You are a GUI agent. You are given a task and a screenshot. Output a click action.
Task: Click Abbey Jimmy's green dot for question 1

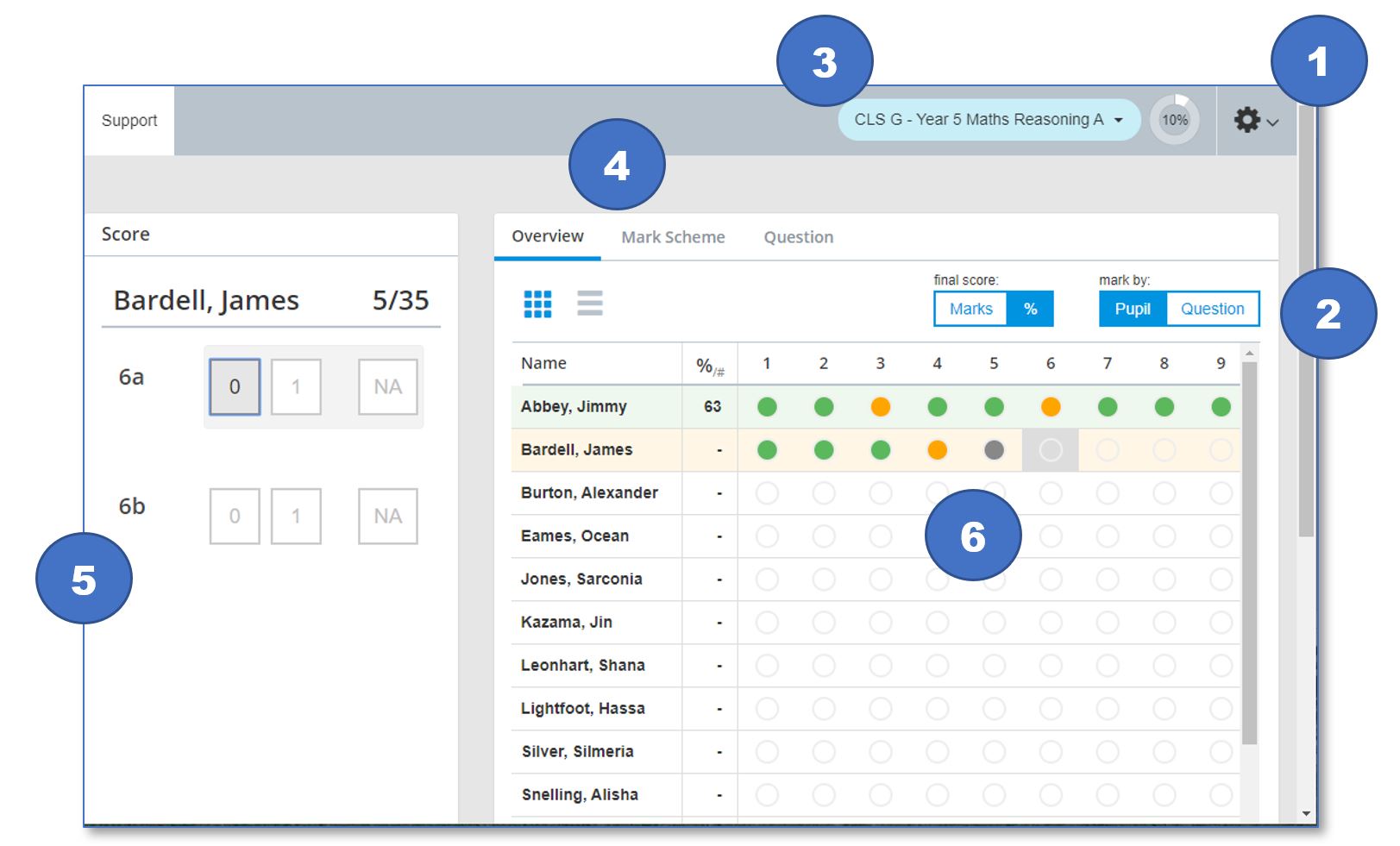(x=767, y=407)
